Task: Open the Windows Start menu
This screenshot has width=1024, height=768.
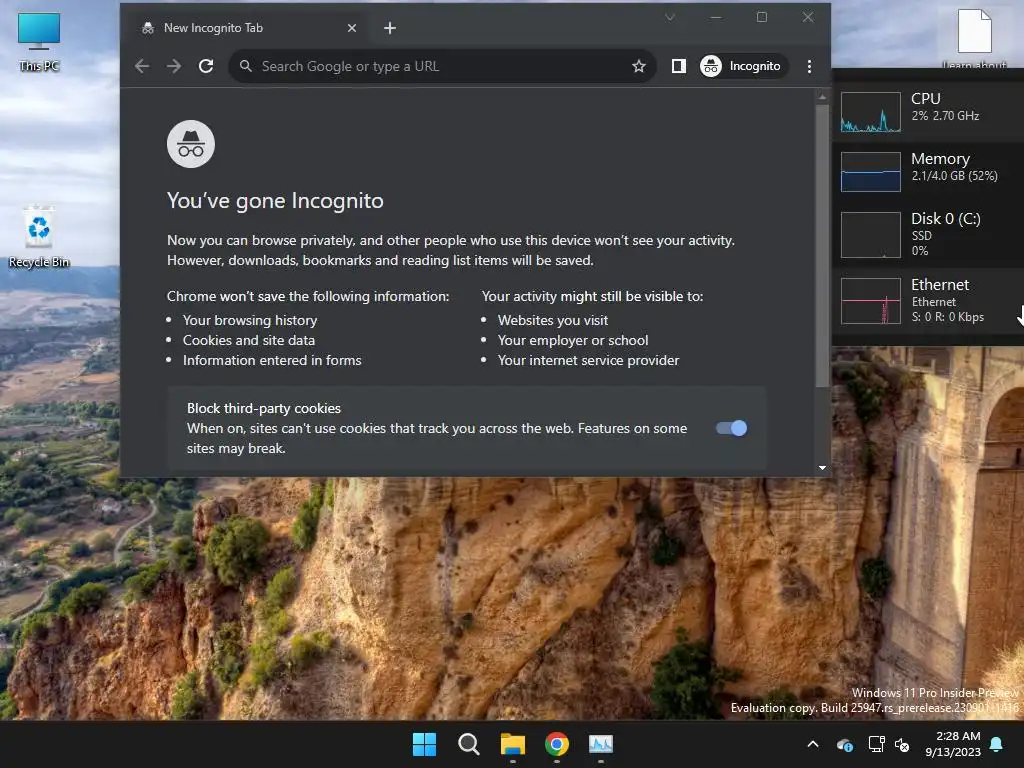Action: [x=424, y=744]
